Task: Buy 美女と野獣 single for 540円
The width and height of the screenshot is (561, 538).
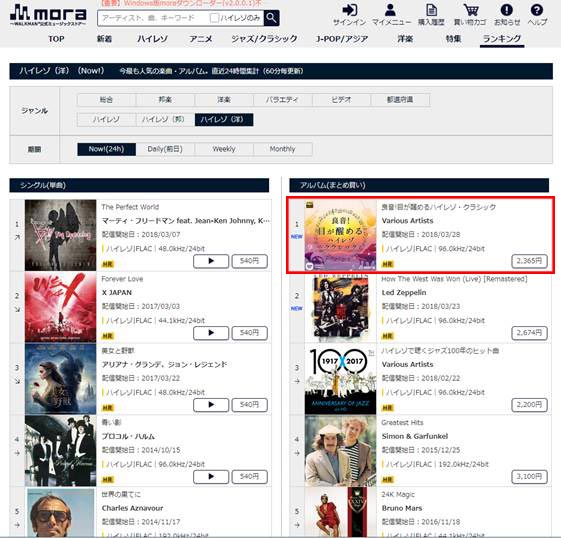Action: tap(249, 405)
